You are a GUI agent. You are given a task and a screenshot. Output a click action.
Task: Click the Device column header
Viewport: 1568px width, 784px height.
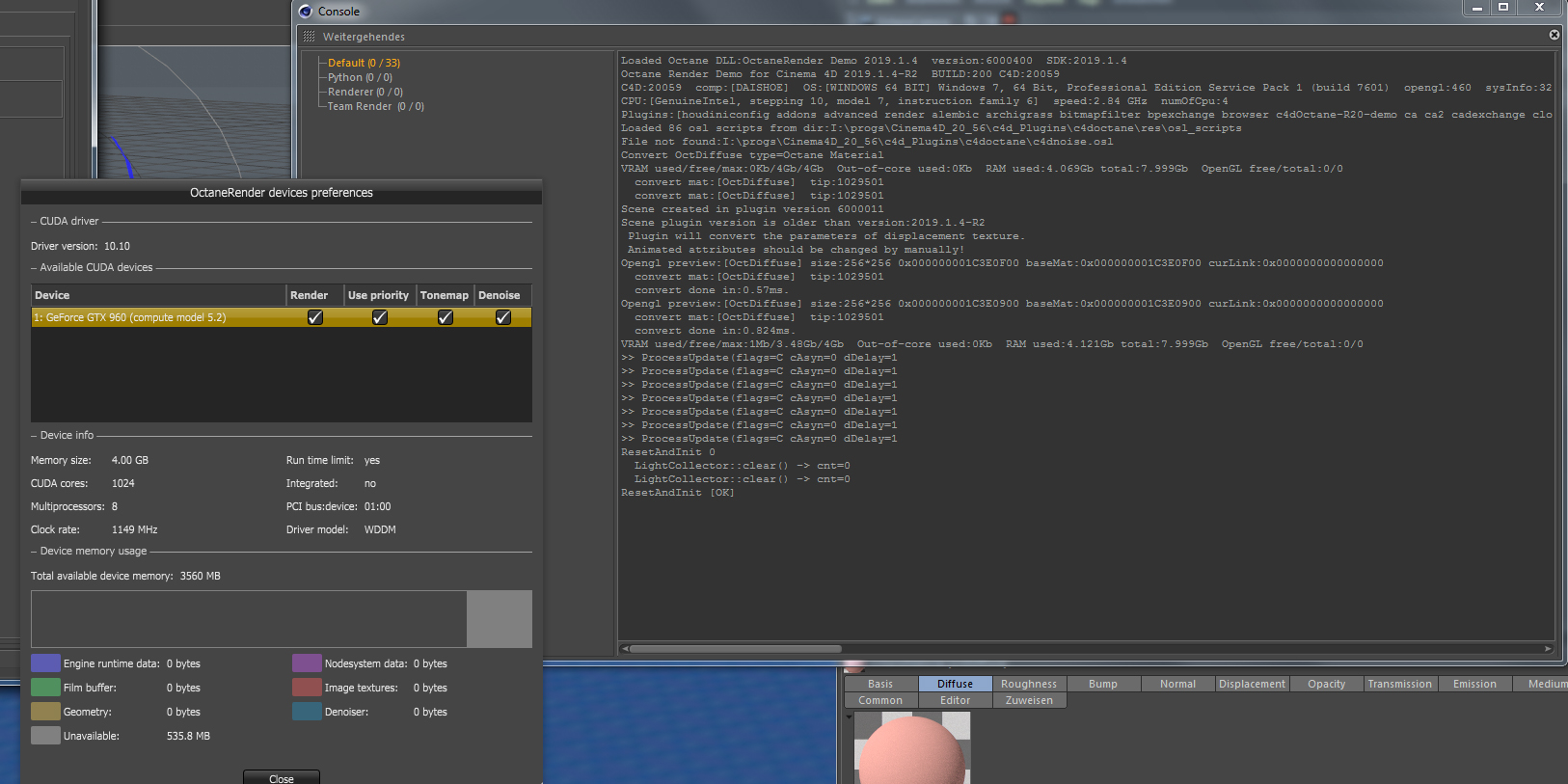pos(158,295)
